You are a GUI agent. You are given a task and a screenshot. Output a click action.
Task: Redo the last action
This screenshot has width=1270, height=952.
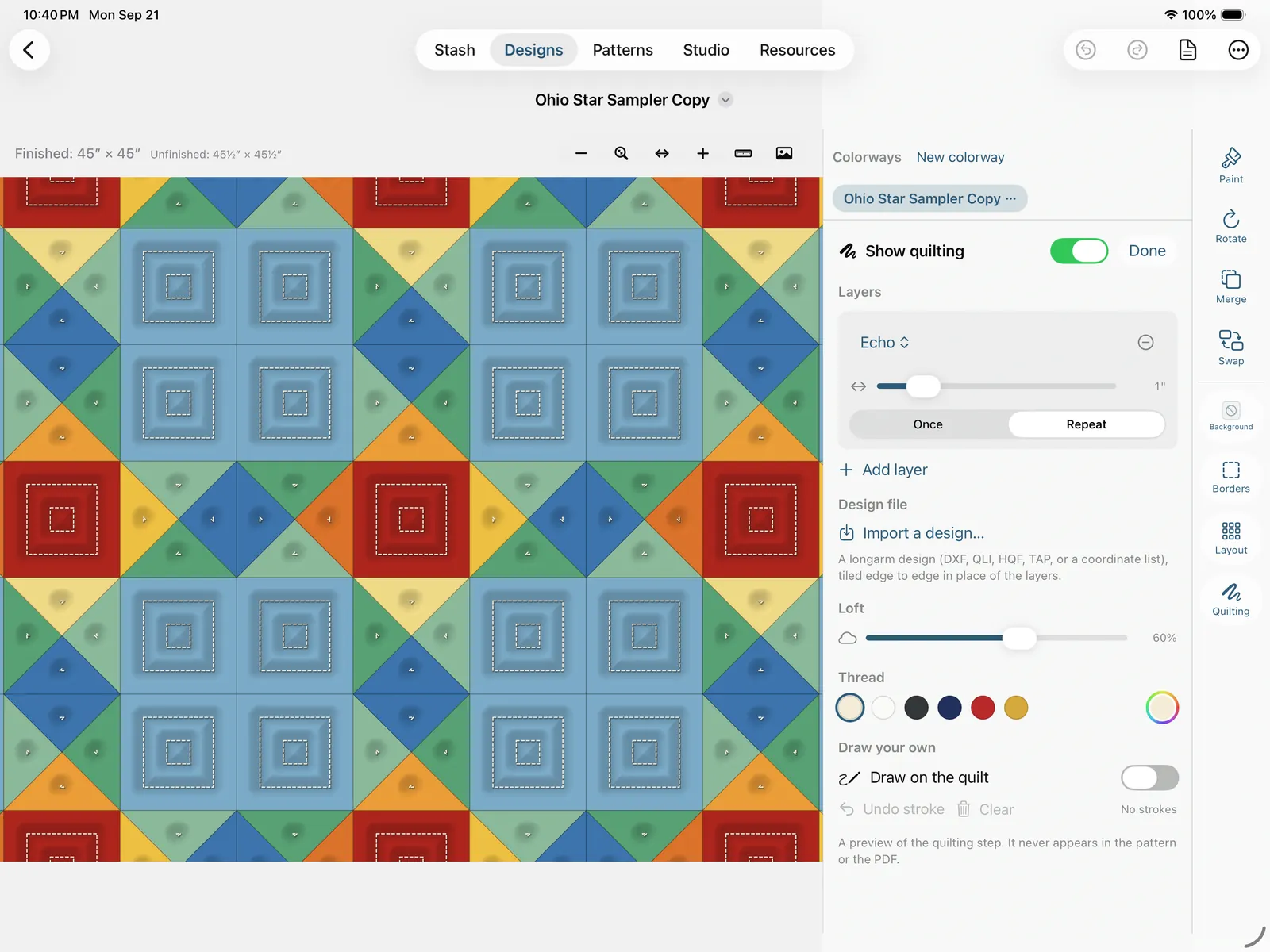coord(1137,50)
